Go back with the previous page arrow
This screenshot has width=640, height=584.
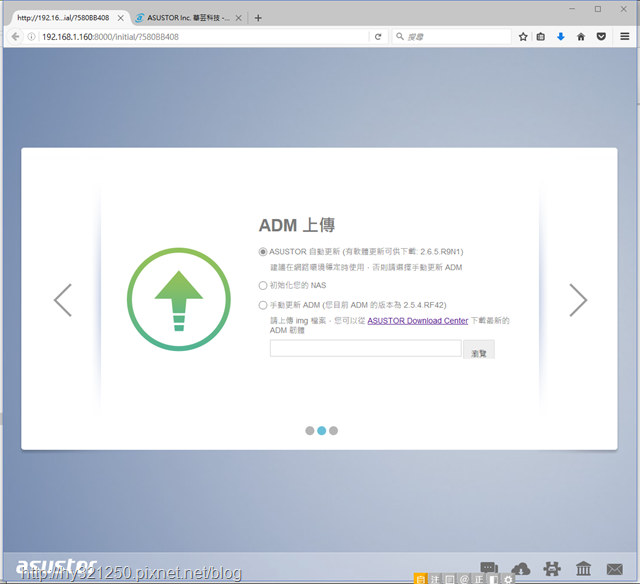click(63, 300)
